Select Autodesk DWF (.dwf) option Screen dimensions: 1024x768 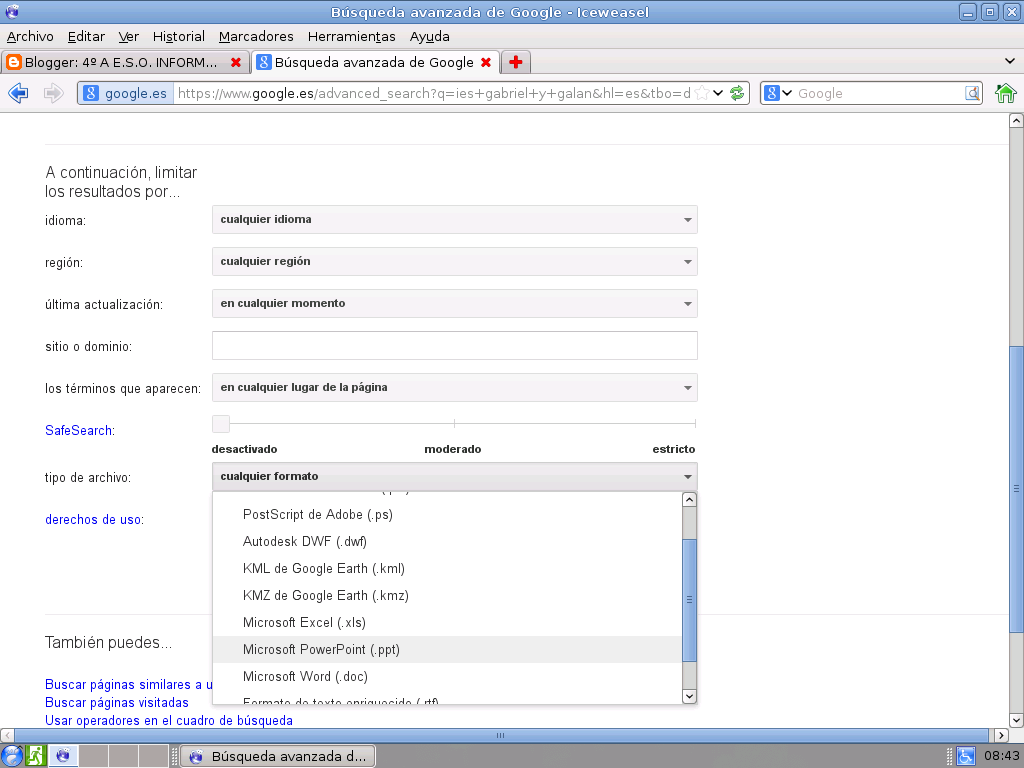tap(447, 541)
